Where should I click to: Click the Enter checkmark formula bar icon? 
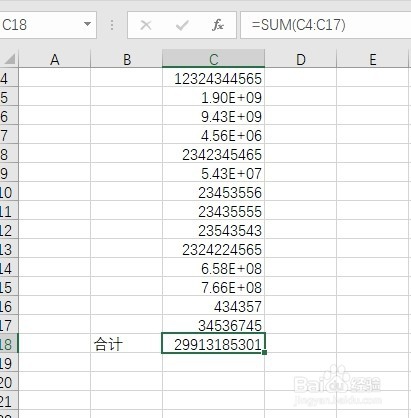pos(182,25)
